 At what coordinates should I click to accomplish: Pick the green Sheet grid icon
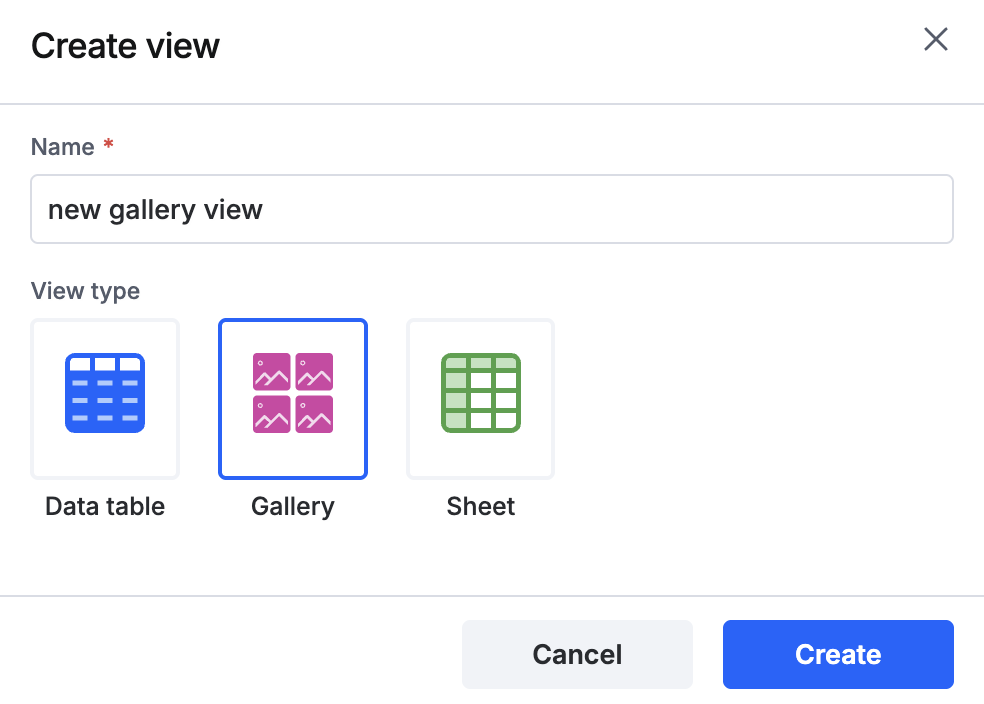(481, 393)
